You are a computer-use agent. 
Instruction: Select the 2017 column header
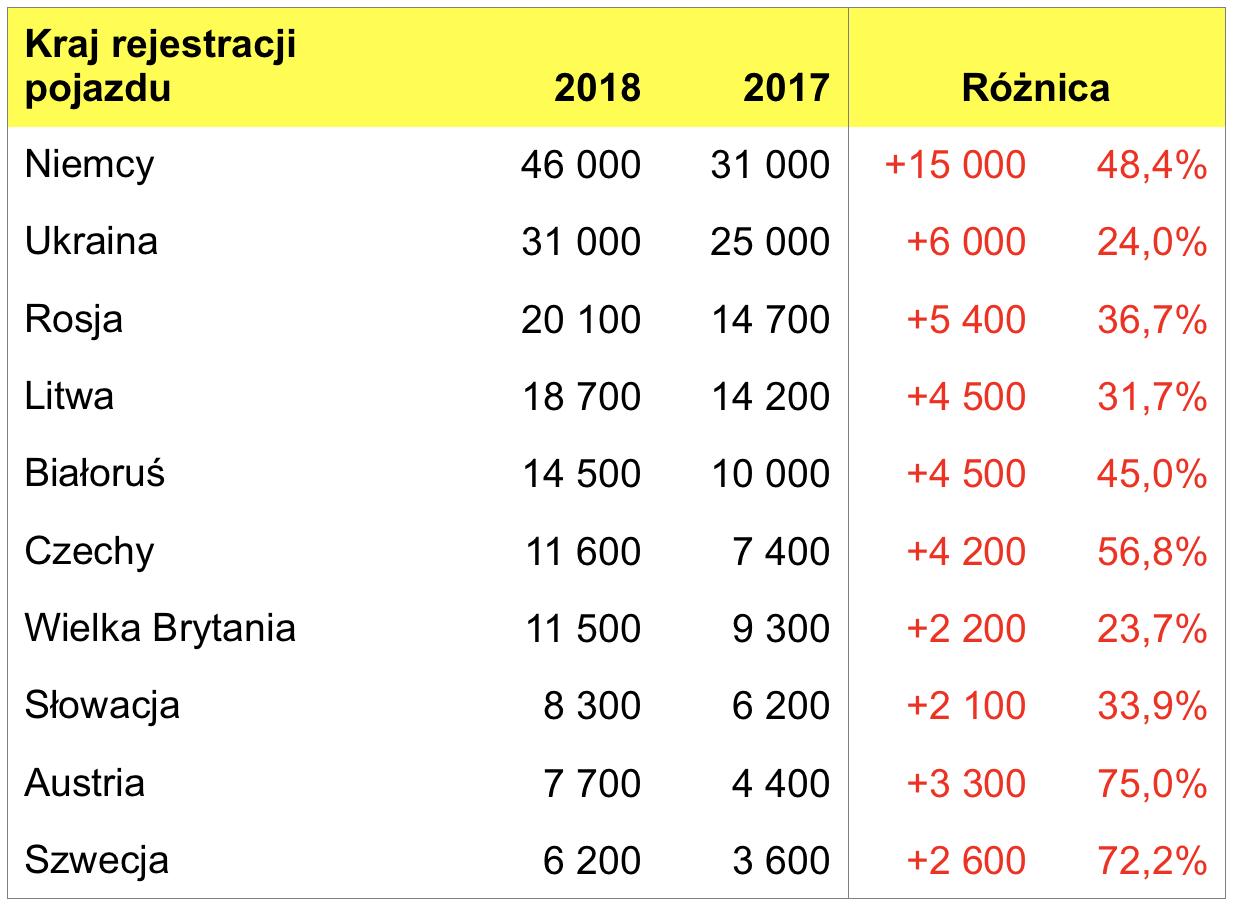[x=786, y=88]
